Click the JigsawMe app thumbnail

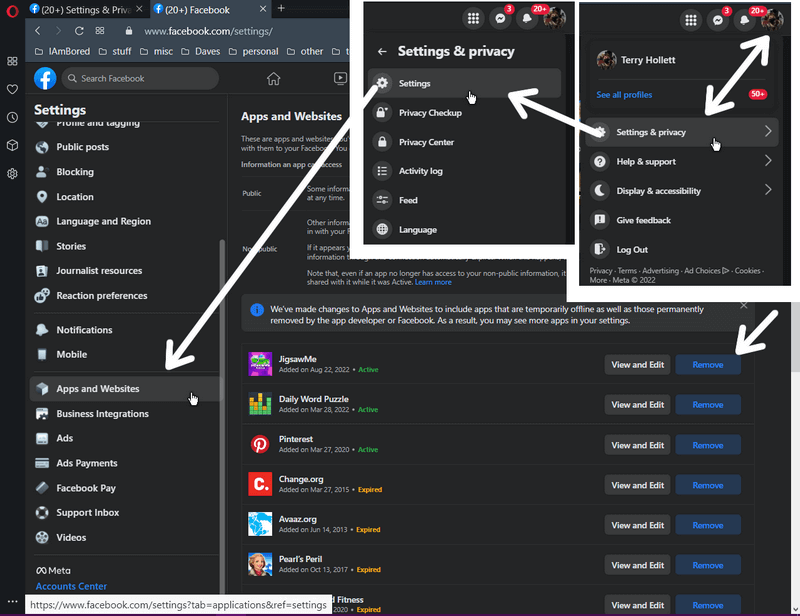click(260, 364)
